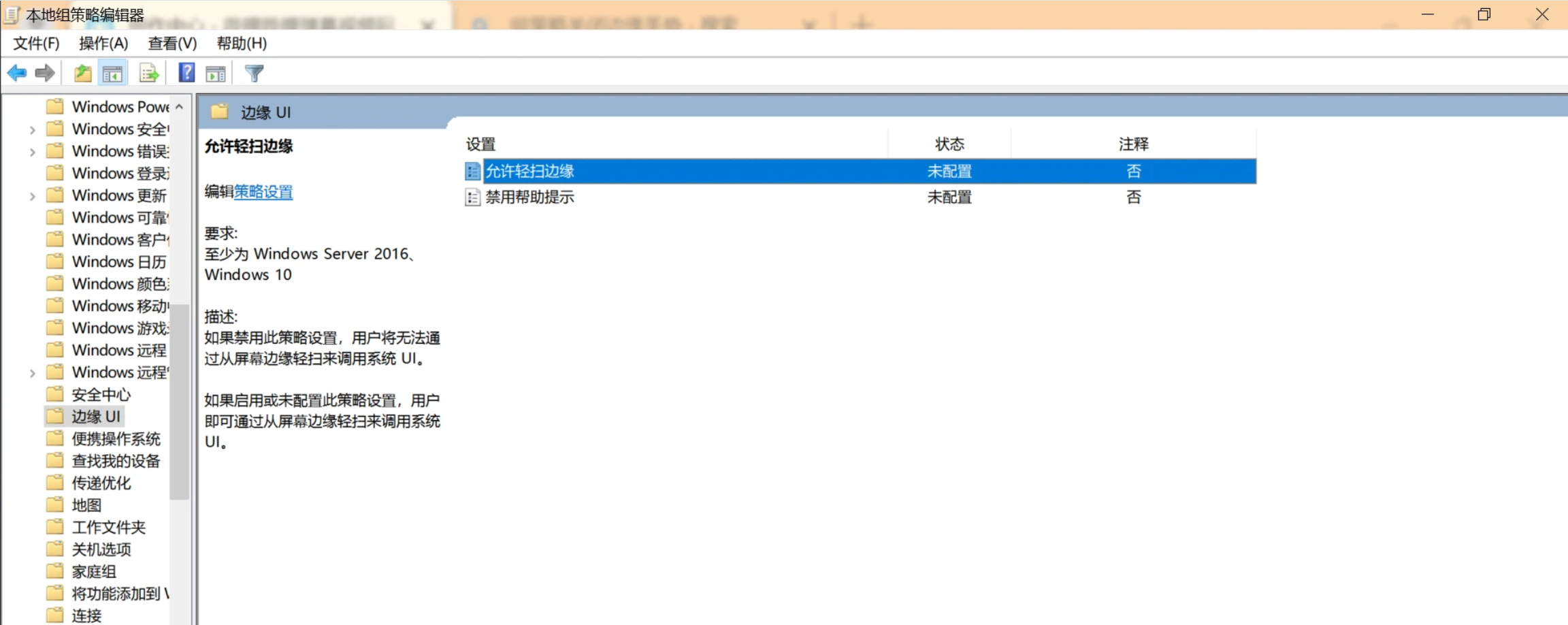Screen dimensions: 1568x625
Task: Click 否 comment cell of 禁用帮助提示
Action: tap(1134, 197)
